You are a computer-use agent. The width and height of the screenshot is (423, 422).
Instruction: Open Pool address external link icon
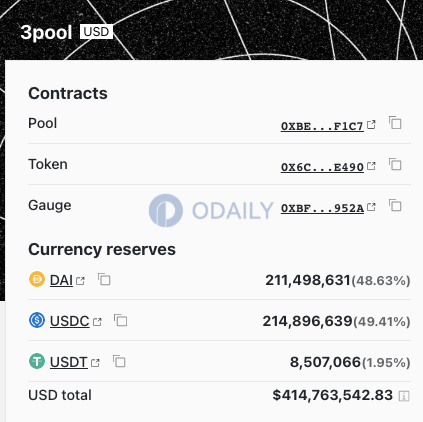tap(371, 125)
